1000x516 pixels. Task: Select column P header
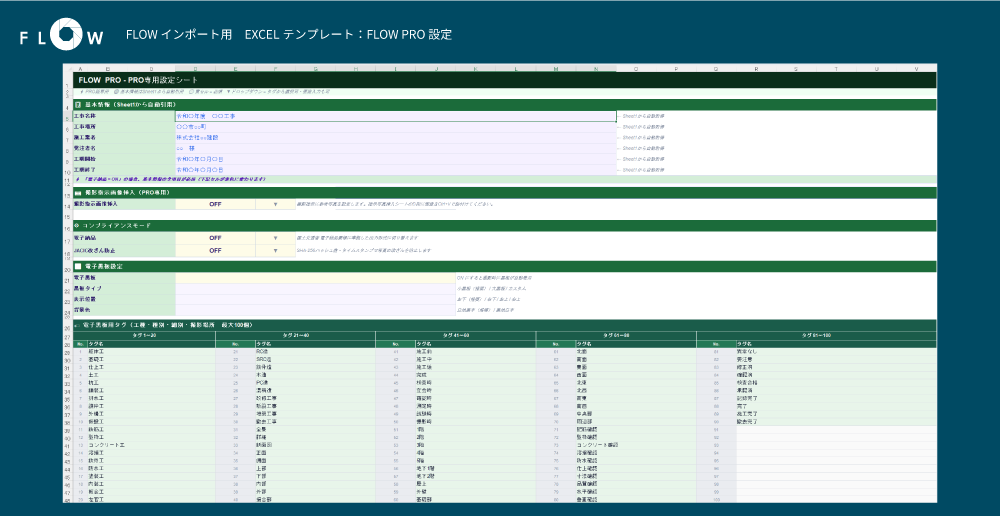(676, 68)
